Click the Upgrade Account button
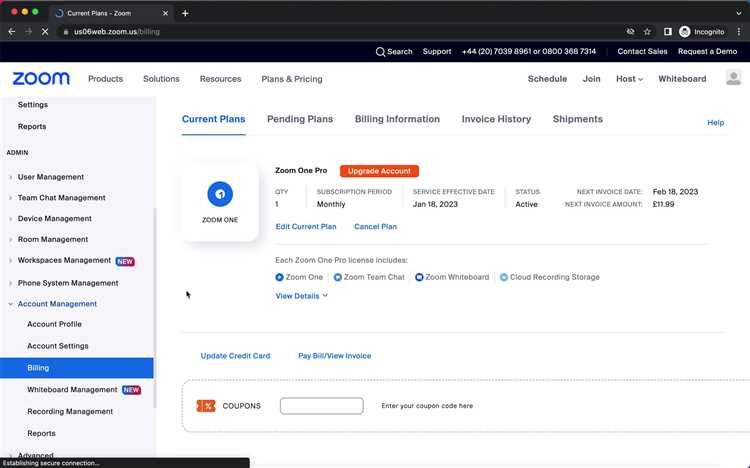This screenshot has height=468, width=750. pos(379,171)
